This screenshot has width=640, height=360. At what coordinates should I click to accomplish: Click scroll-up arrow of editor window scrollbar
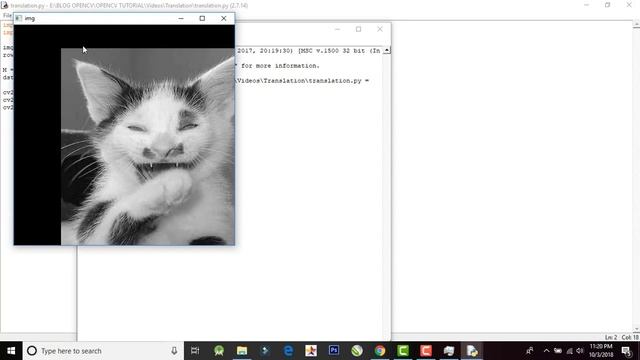click(x=636, y=24)
